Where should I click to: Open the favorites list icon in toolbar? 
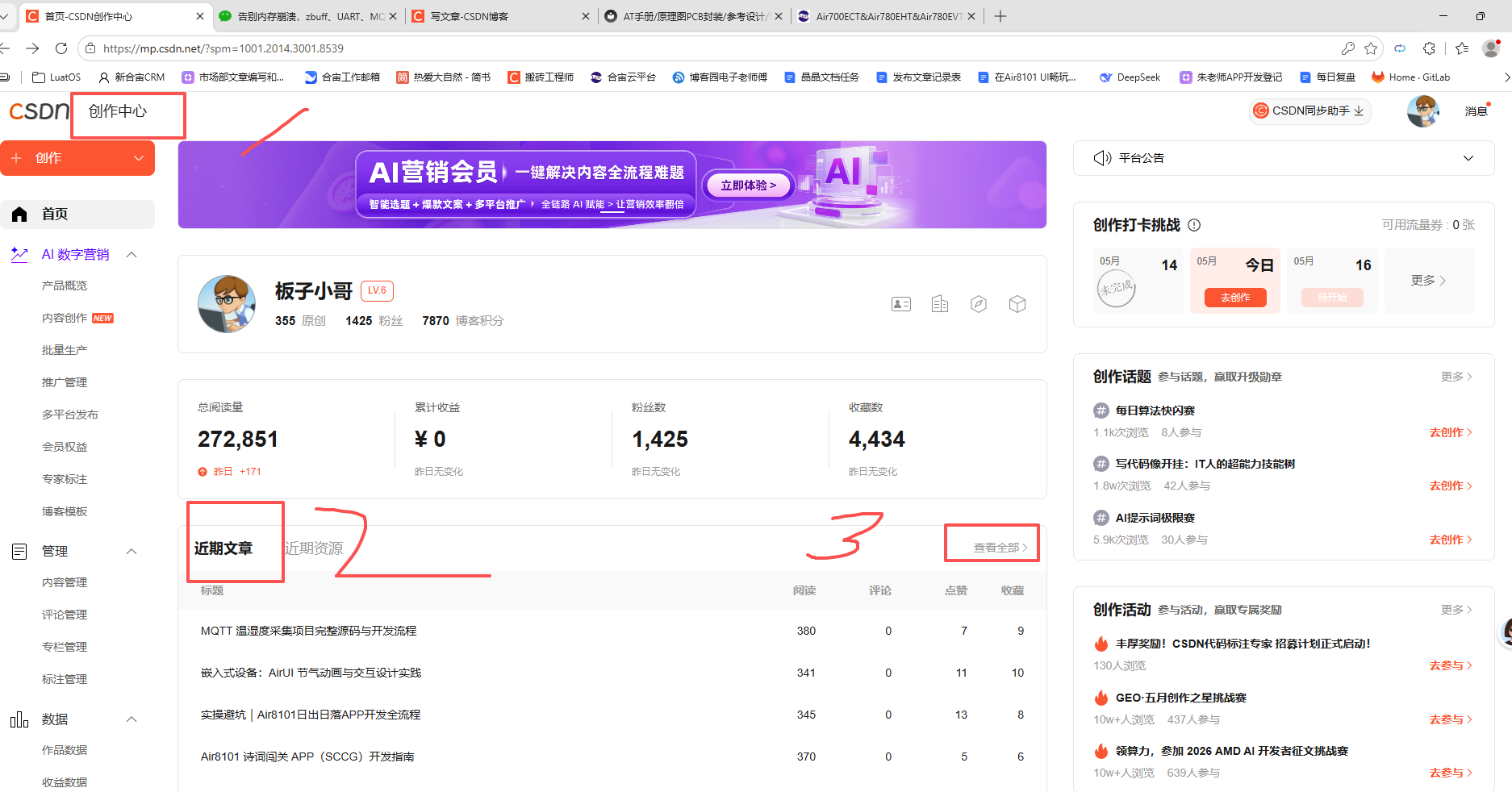(1462, 48)
